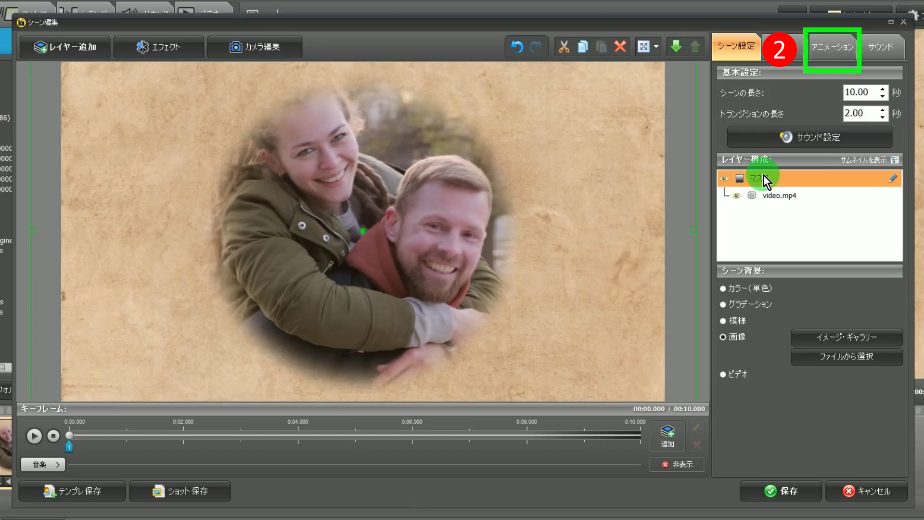Viewport: 924px width, 520px height.
Task: Click the undo arrow icon
Action: [517, 47]
